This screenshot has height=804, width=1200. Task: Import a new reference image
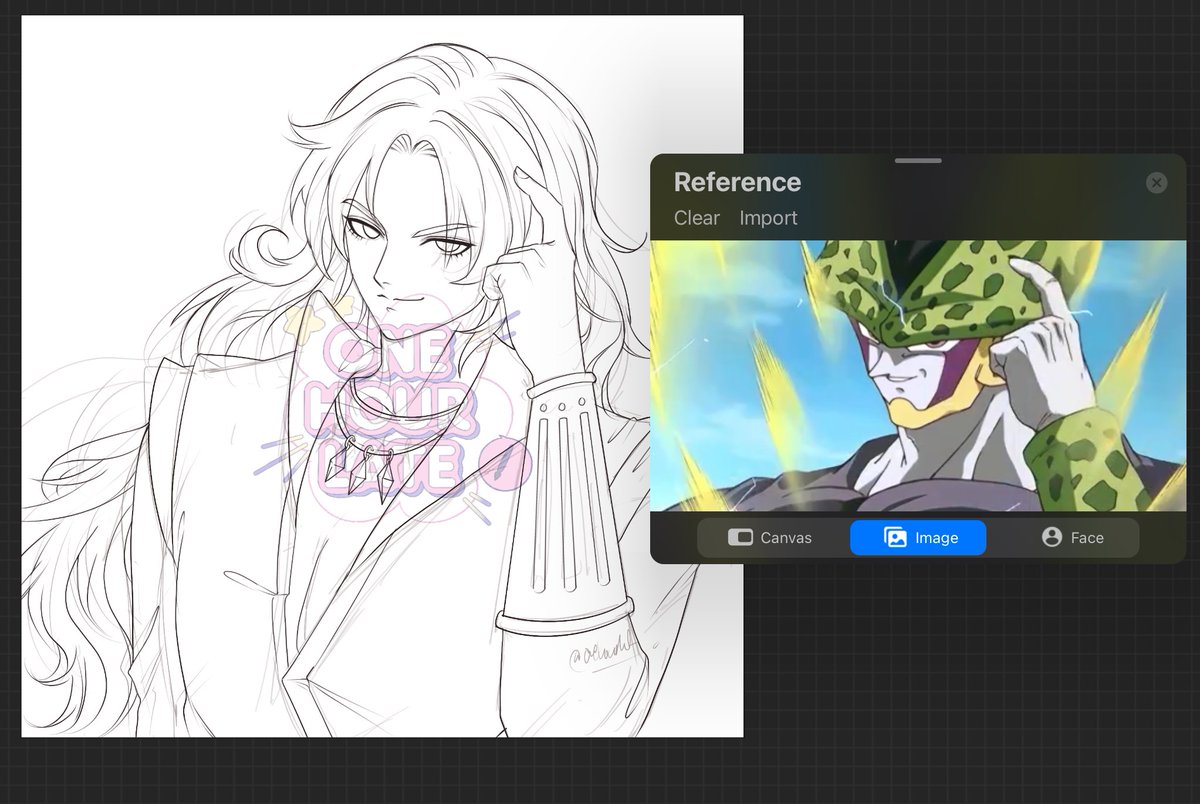tap(768, 218)
